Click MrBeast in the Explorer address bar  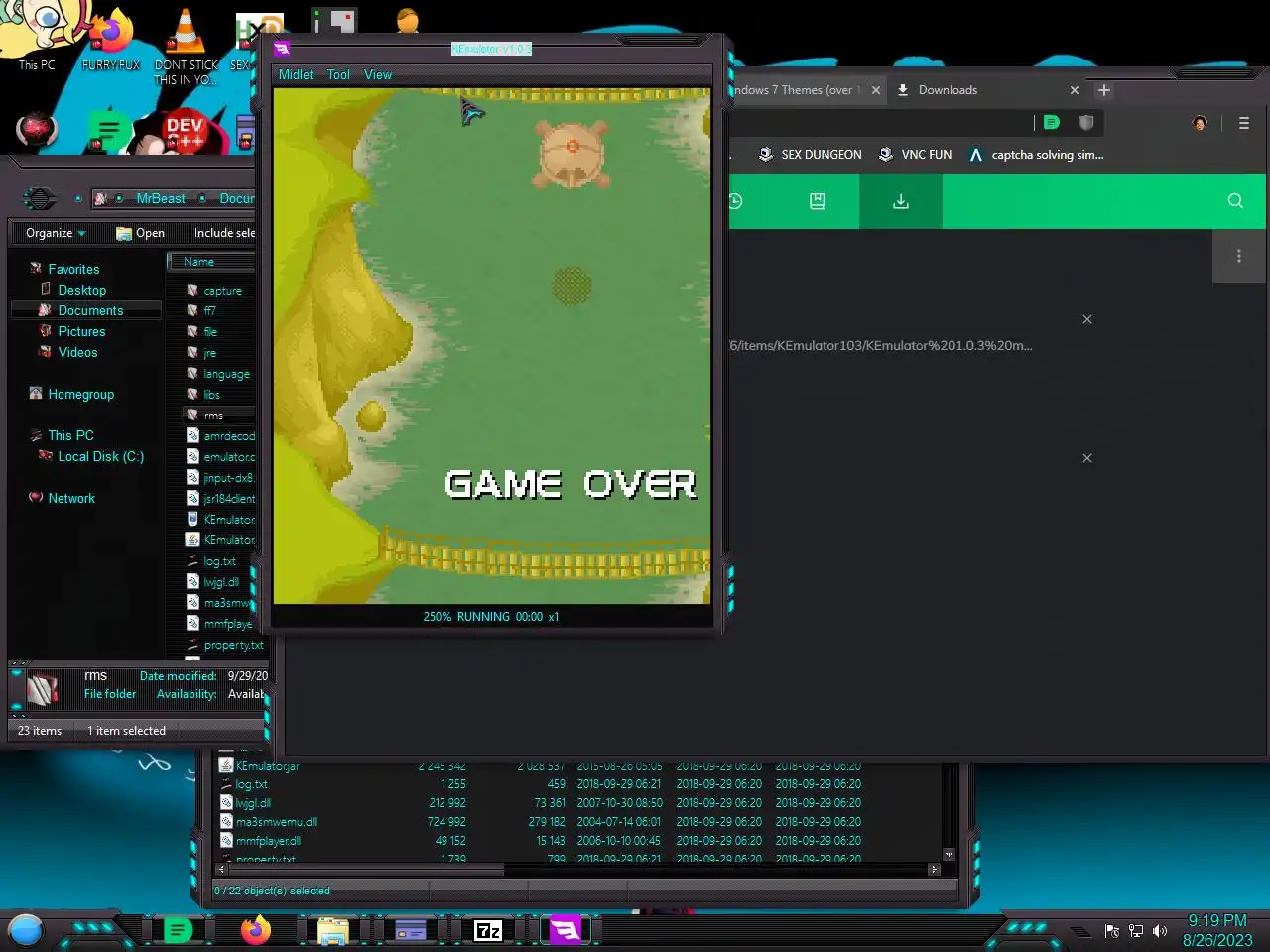tap(161, 199)
